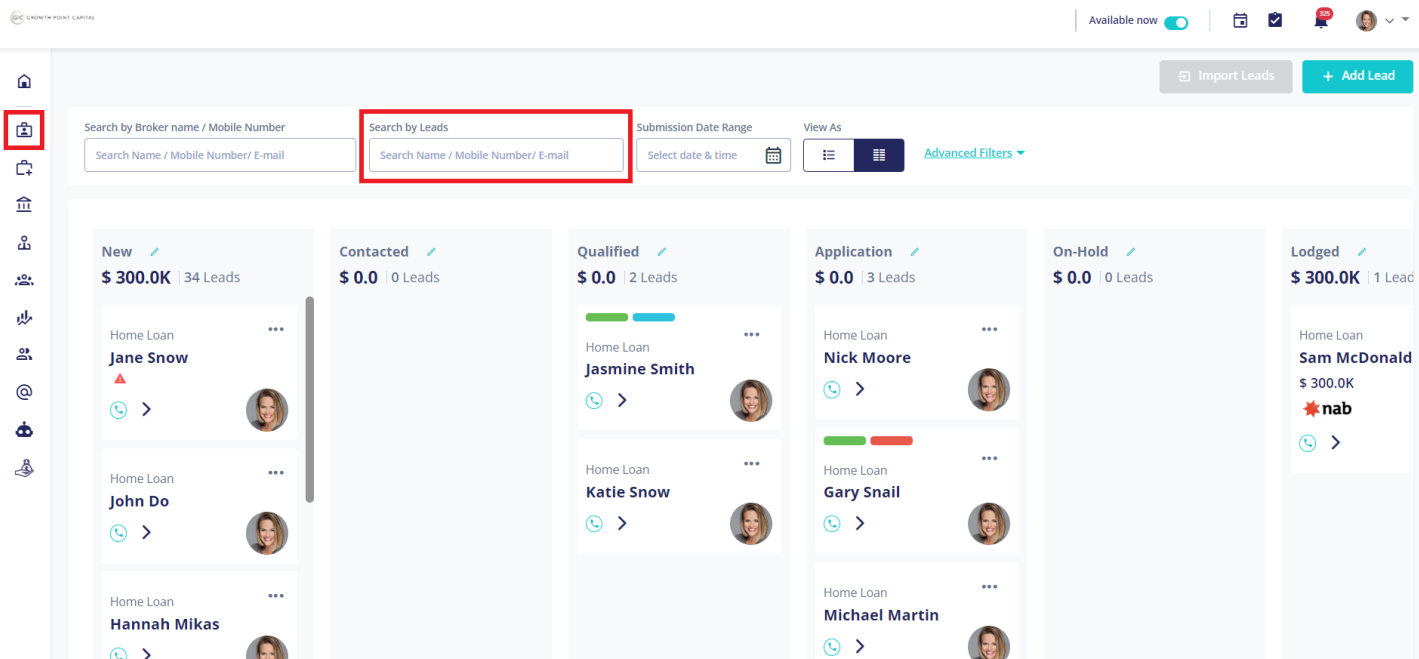Image resolution: width=1419 pixels, height=659 pixels.
Task: Call Gary Snail using the phone icon
Action: point(832,523)
